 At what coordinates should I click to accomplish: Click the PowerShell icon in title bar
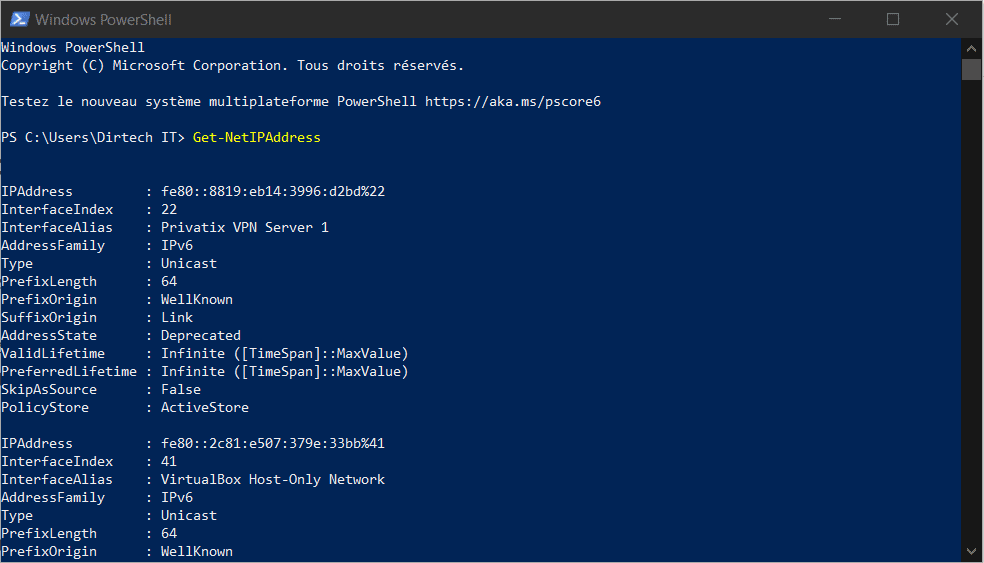tap(19, 19)
